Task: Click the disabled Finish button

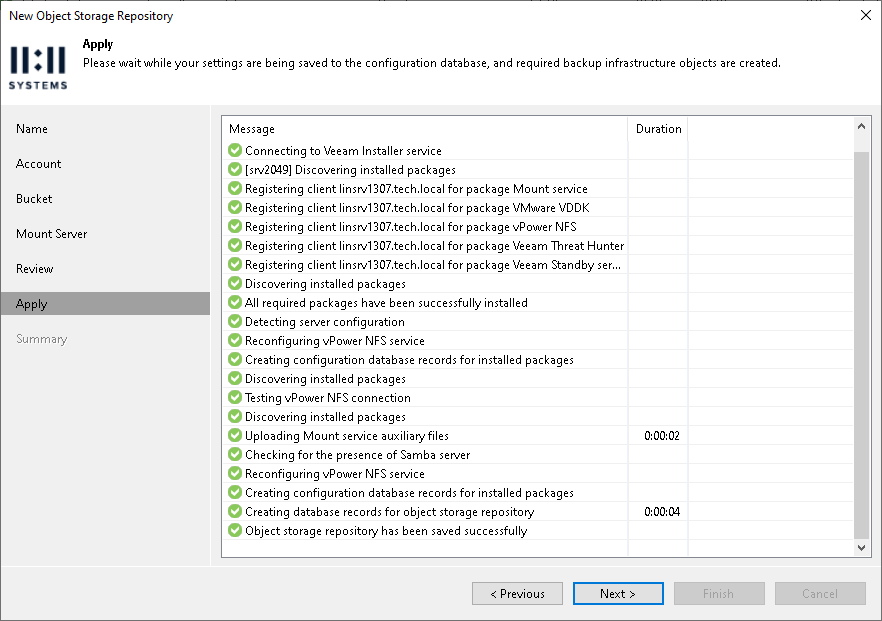Action: [x=719, y=593]
